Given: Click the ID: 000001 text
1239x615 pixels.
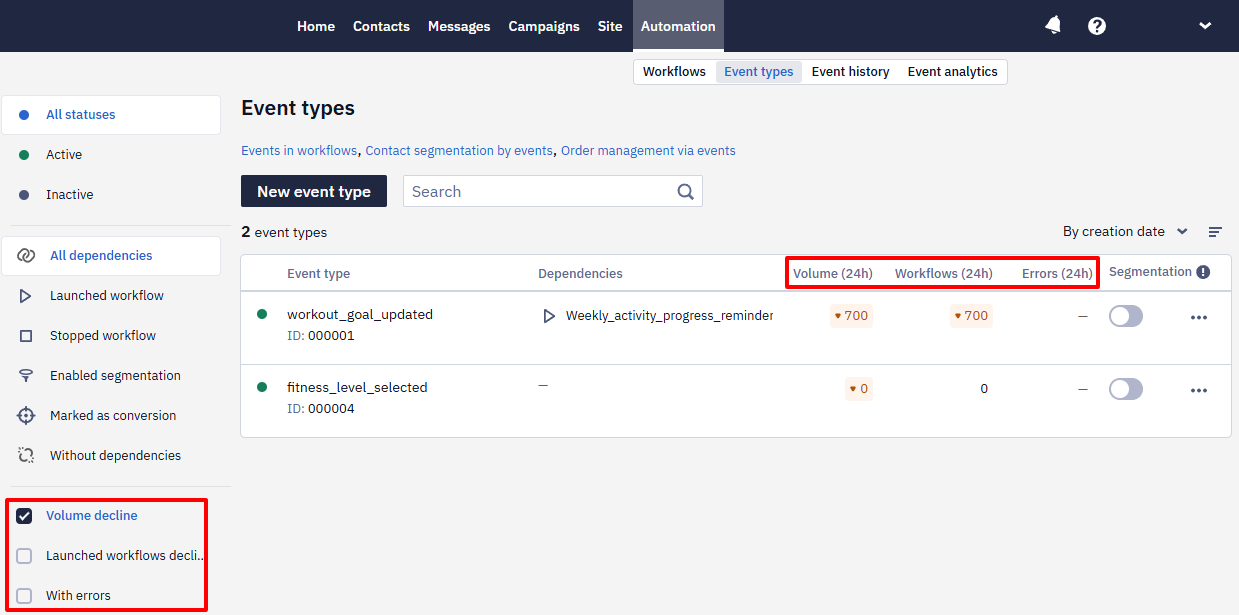Looking at the screenshot, I should [321, 336].
